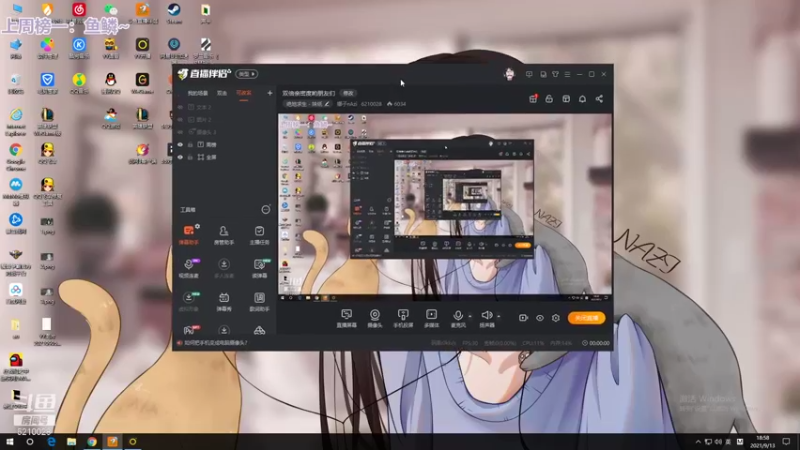Click the skin shirt icon in the title bar
This screenshot has width=800, height=450.
click(555, 74)
